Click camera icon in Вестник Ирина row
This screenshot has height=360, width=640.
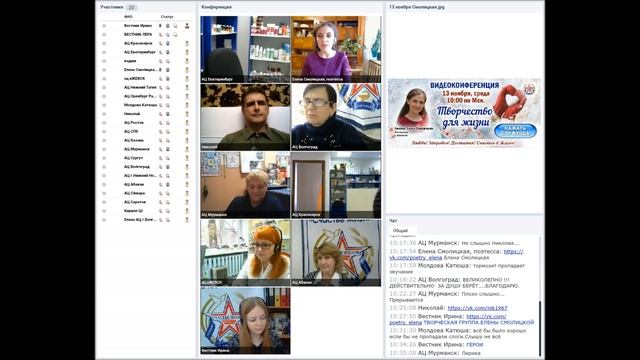point(168,26)
